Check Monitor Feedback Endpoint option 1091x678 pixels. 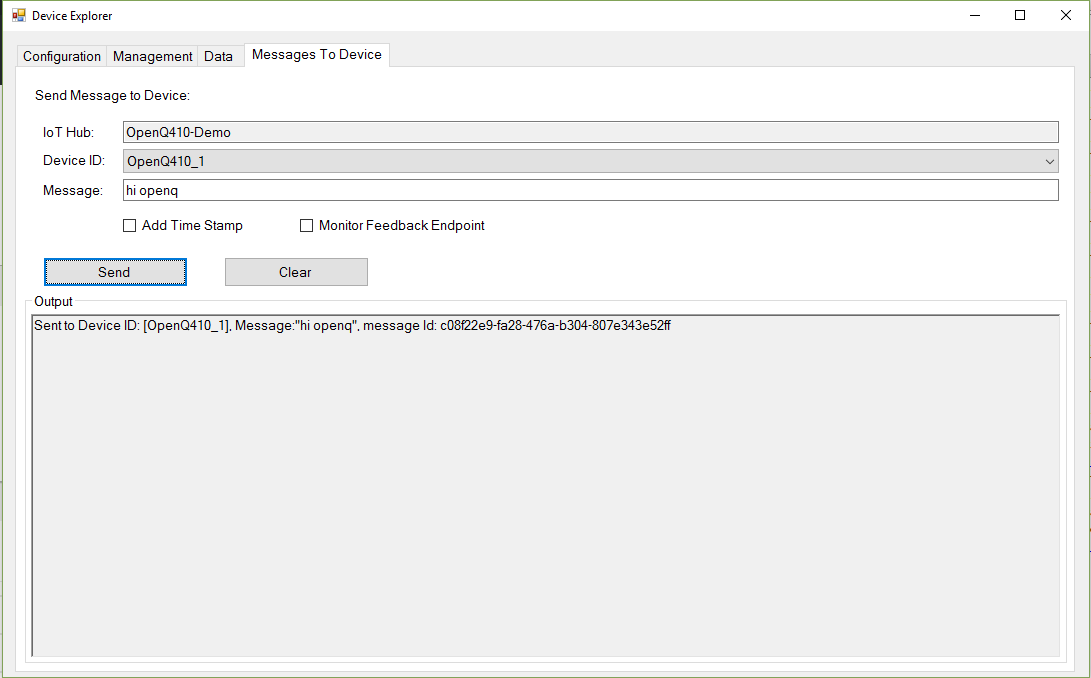(x=306, y=226)
